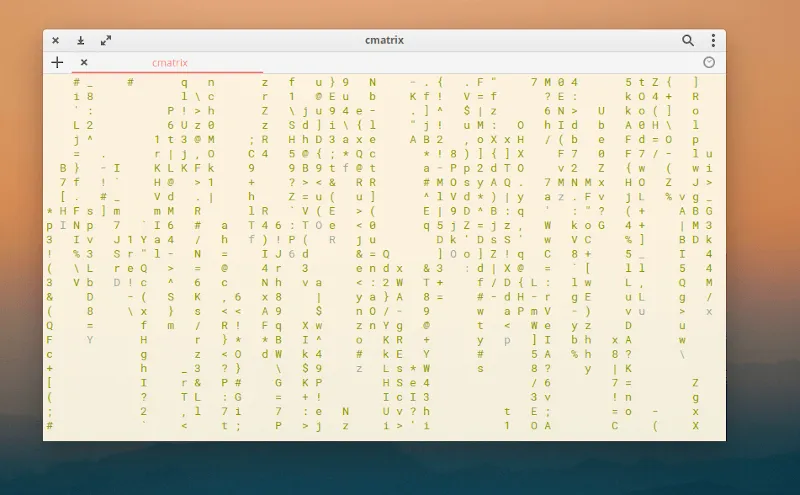Image resolution: width=800 pixels, height=495 pixels.
Task: Close the cmatrix tab
Action: click(84, 62)
